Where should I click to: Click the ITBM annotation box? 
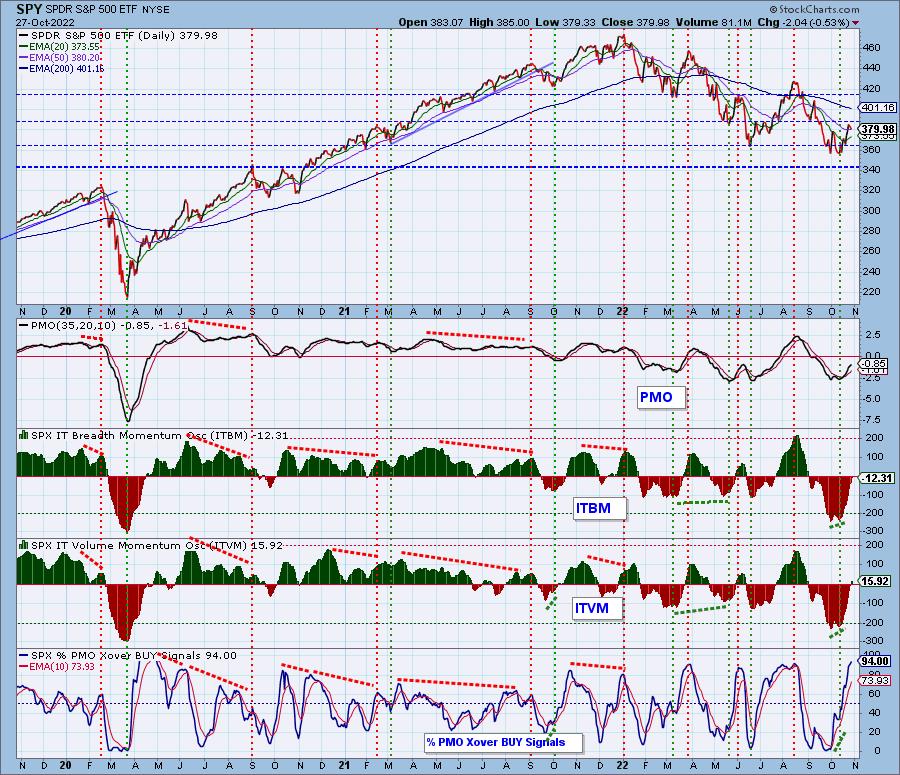coord(600,508)
